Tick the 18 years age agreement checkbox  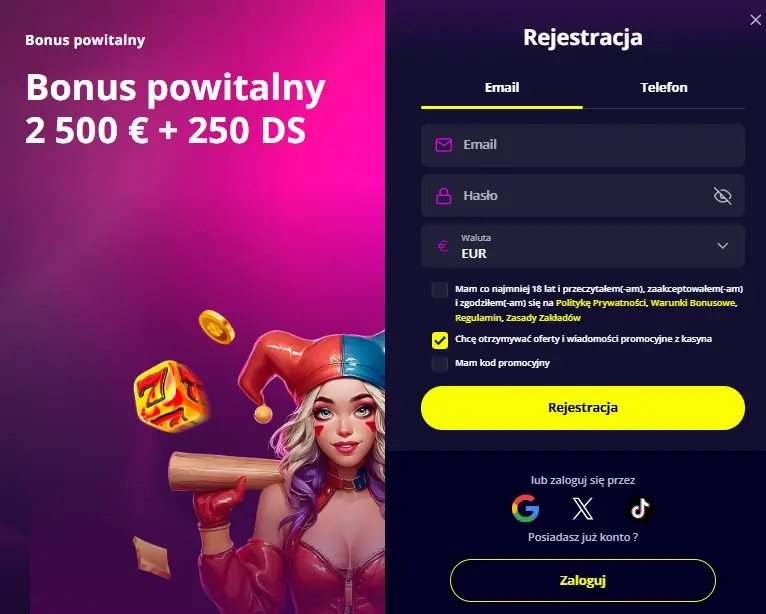coord(440,290)
